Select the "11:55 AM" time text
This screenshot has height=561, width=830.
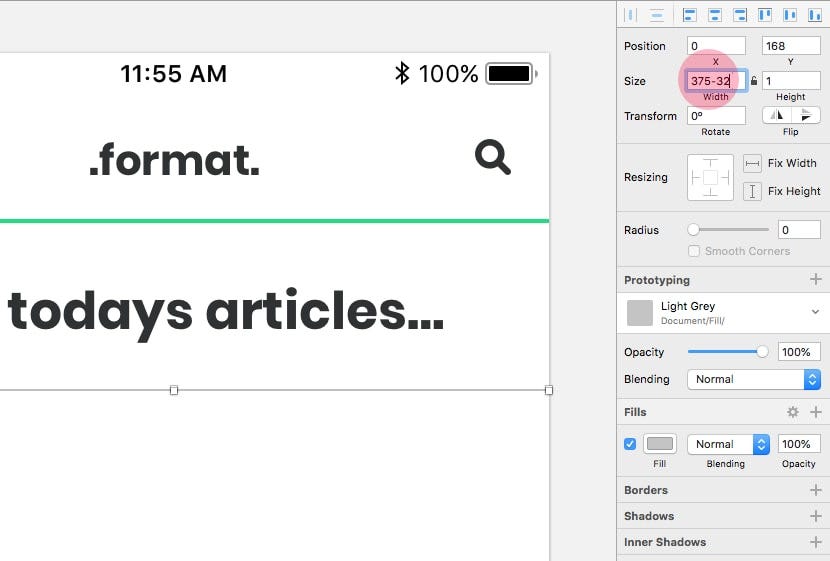pyautogui.click(x=174, y=74)
